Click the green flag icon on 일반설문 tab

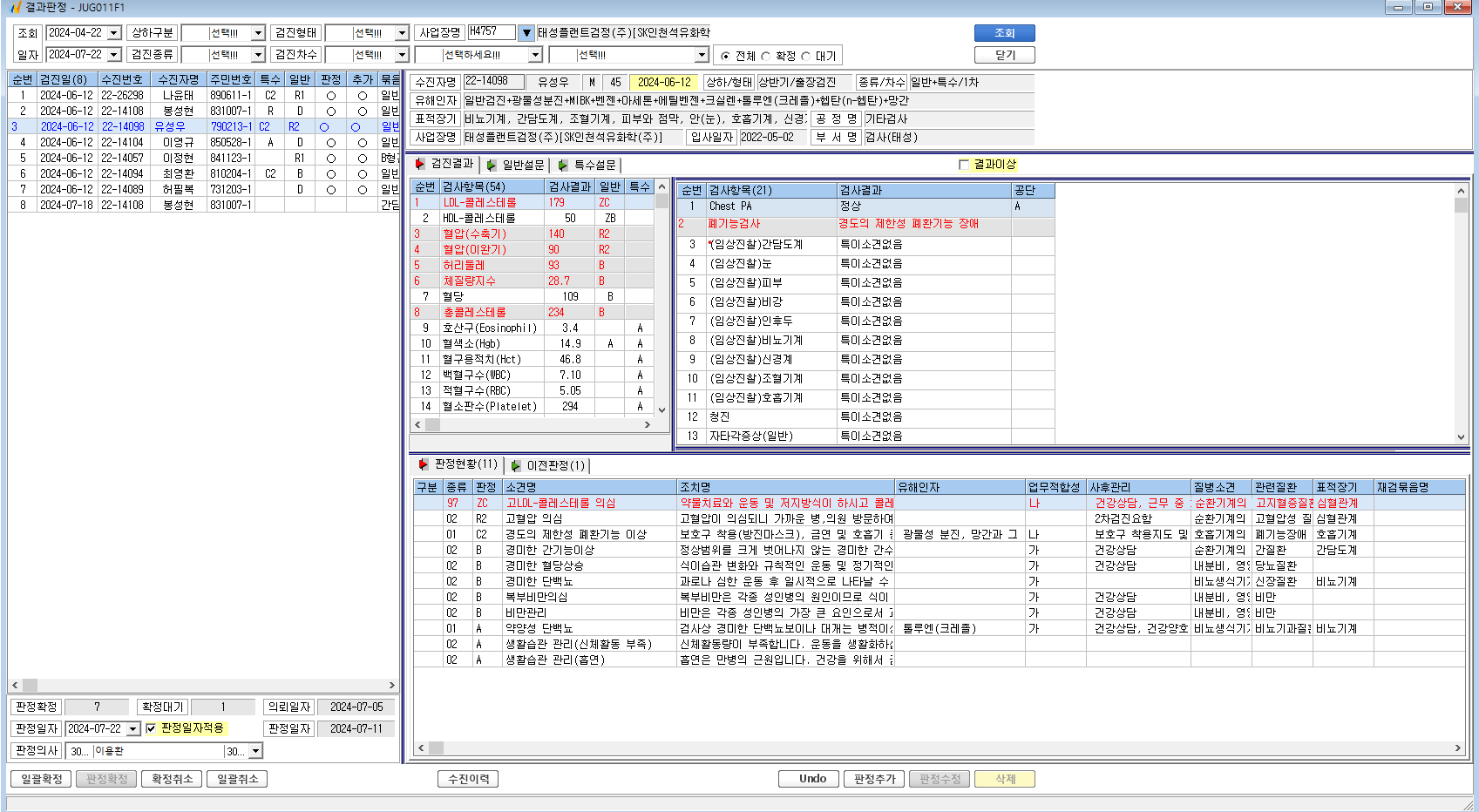[492, 165]
